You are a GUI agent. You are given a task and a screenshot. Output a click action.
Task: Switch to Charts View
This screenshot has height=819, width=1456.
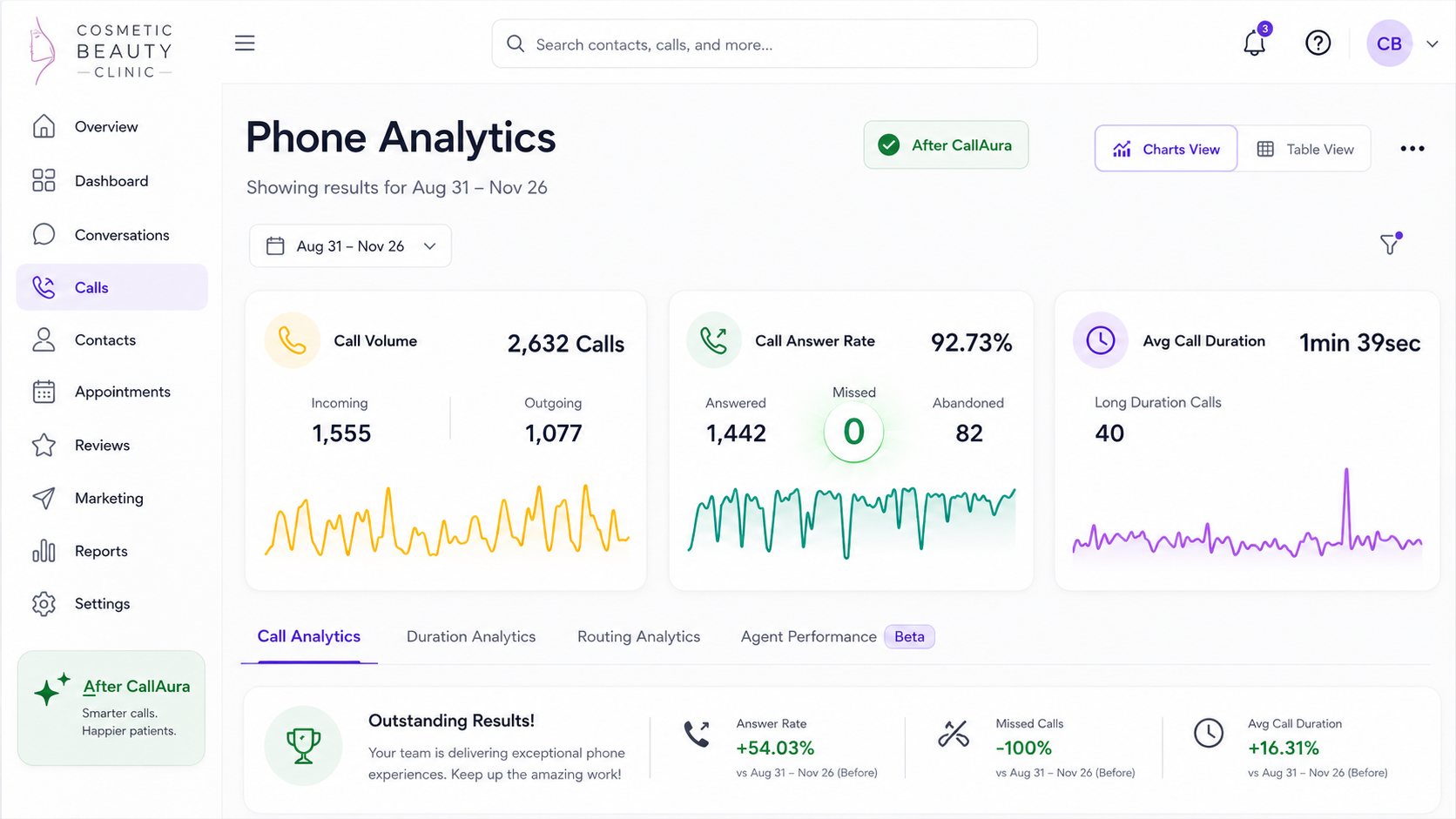1166,149
